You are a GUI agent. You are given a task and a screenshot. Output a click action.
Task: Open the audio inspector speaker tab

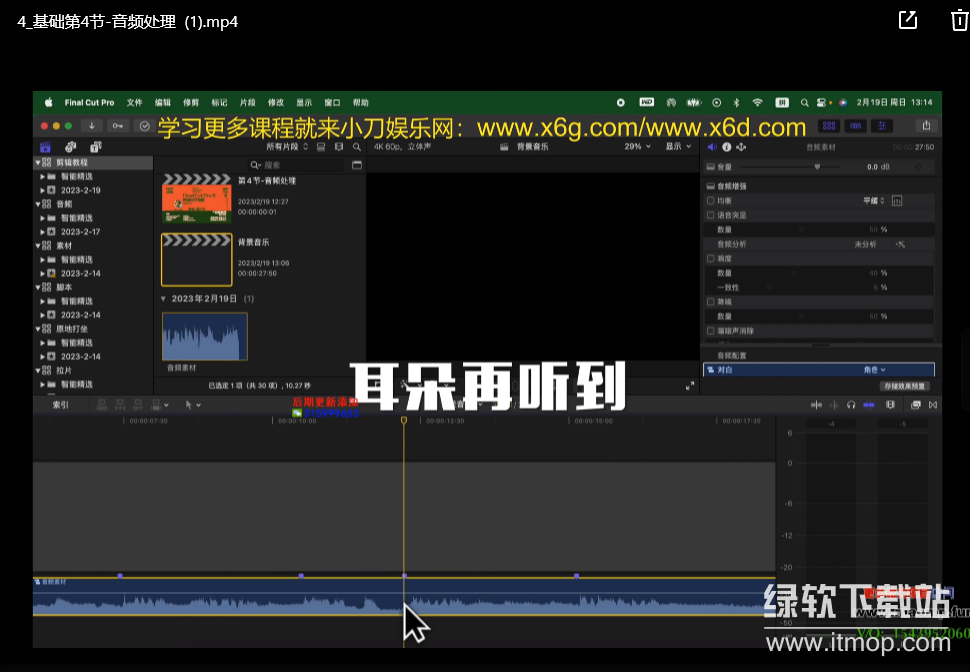711,147
